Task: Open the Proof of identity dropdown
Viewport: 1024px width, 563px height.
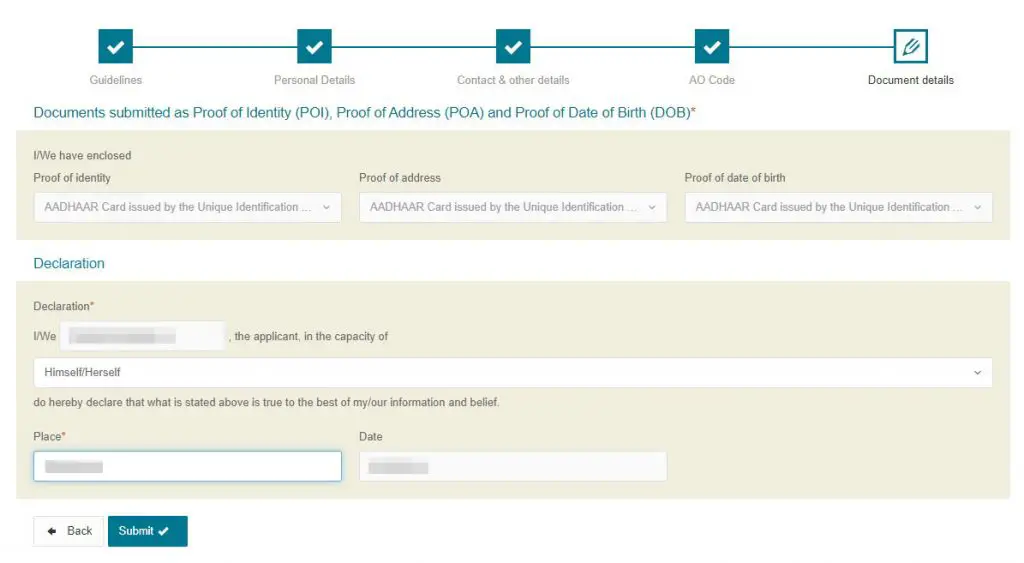Action: 187,207
